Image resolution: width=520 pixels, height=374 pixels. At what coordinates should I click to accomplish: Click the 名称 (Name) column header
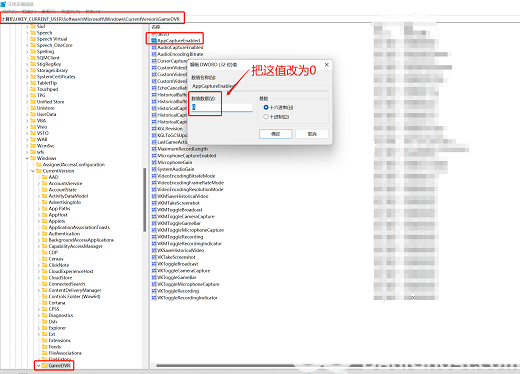[x=156, y=27]
